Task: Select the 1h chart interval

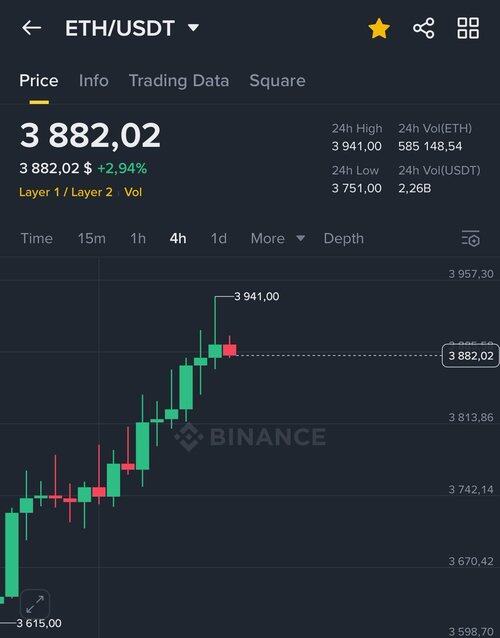Action: (x=138, y=238)
